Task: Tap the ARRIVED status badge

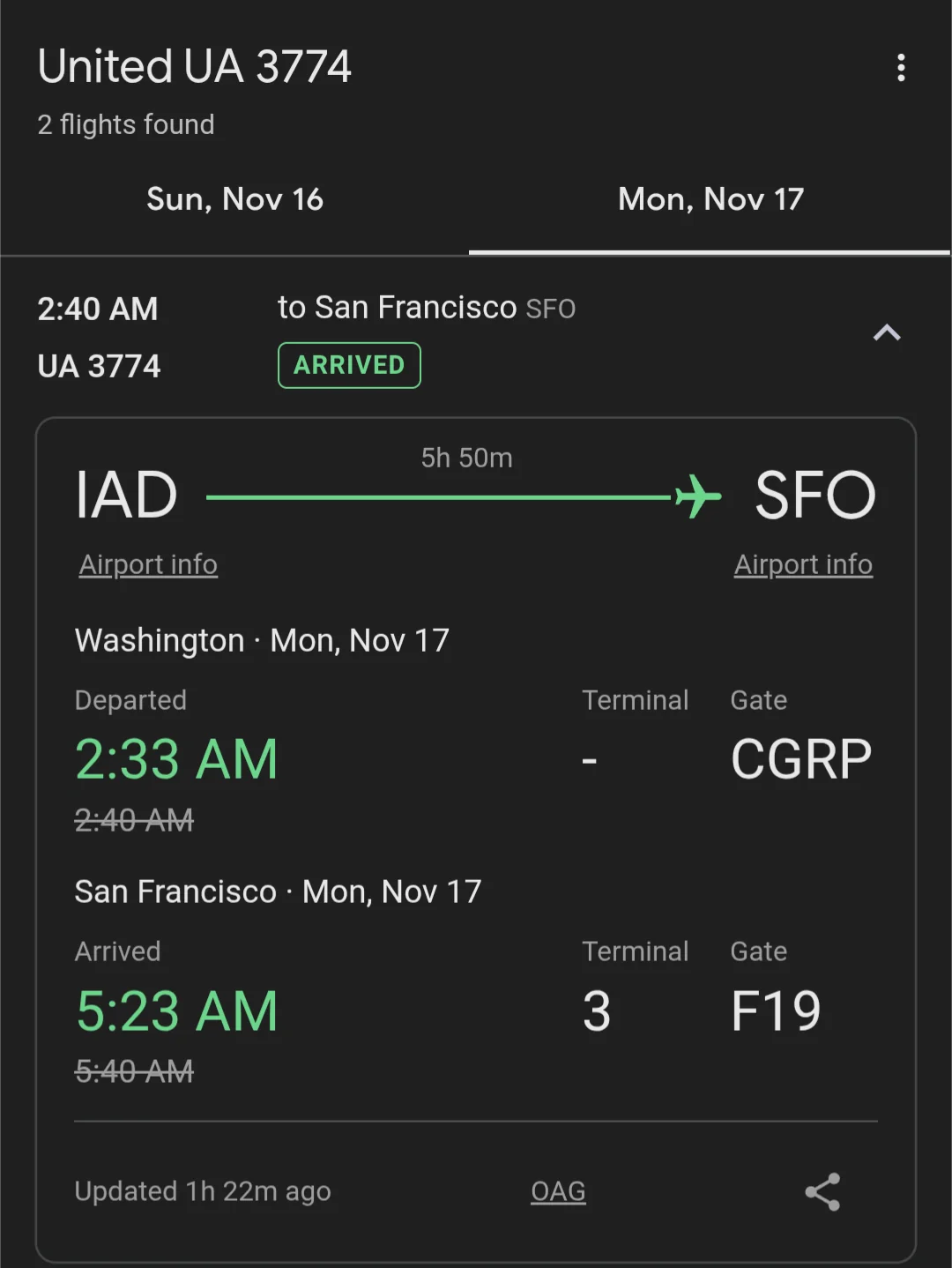Action: pos(349,365)
